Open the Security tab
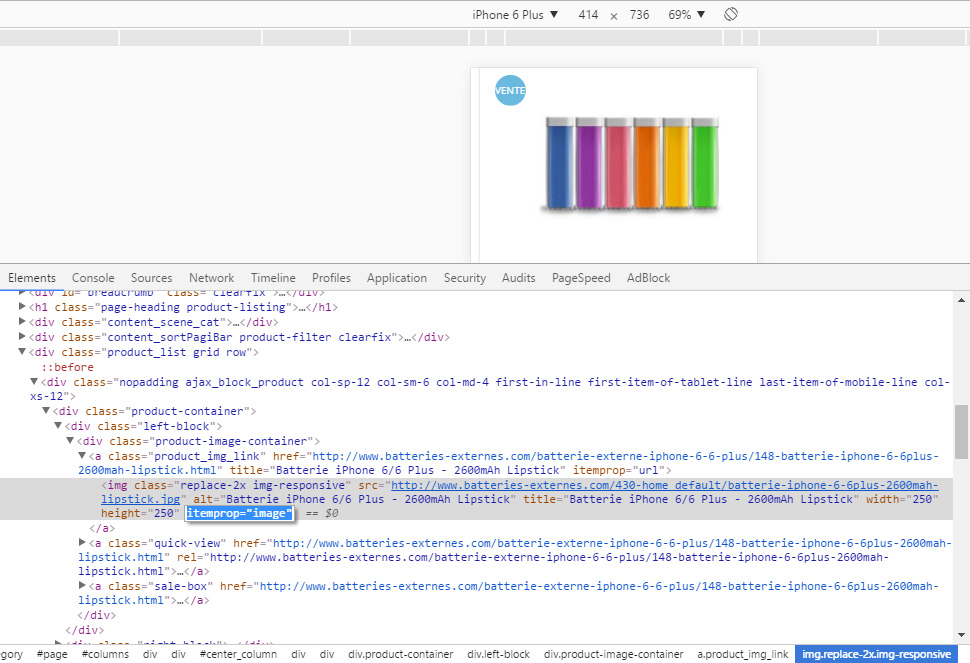 (x=465, y=278)
